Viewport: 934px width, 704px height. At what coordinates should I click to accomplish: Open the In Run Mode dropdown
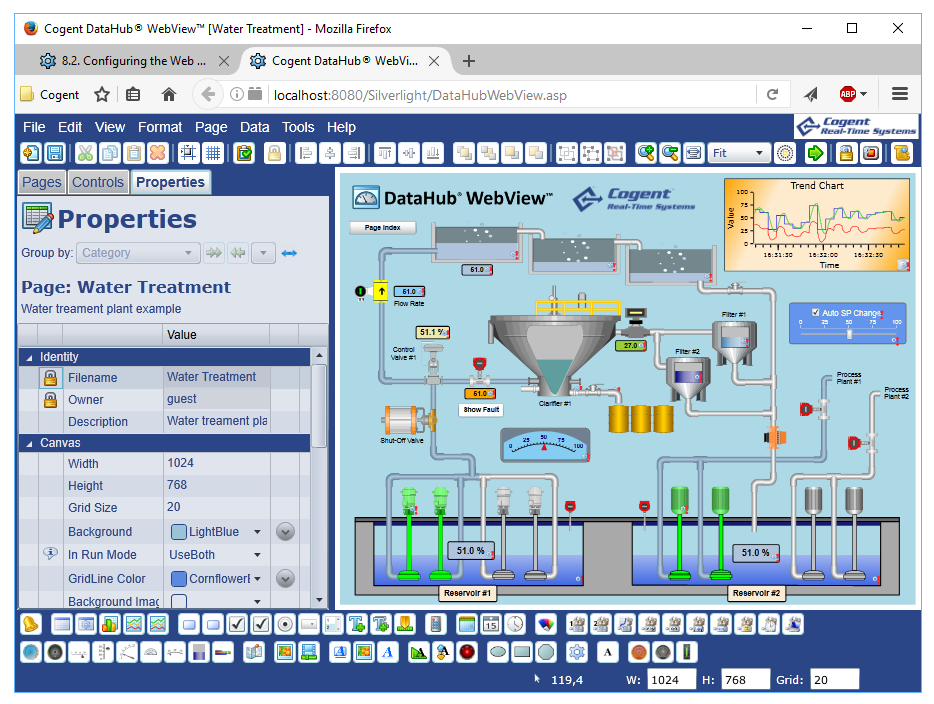pyautogui.click(x=257, y=555)
